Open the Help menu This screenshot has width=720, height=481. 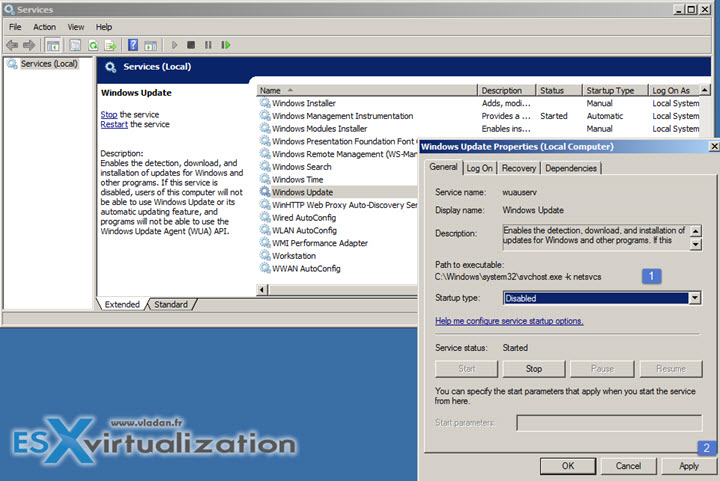[104, 27]
